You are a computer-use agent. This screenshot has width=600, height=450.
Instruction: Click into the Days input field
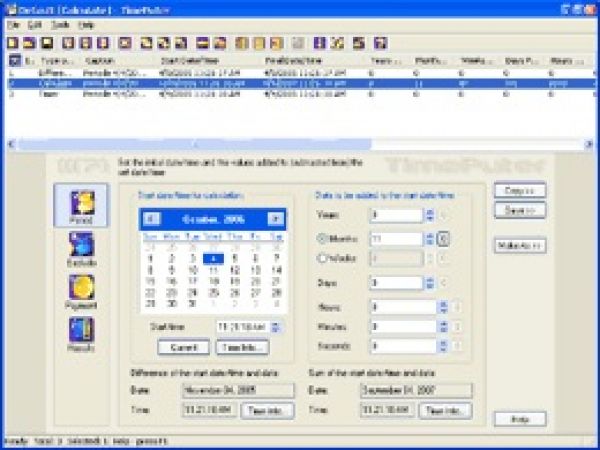click(x=397, y=283)
